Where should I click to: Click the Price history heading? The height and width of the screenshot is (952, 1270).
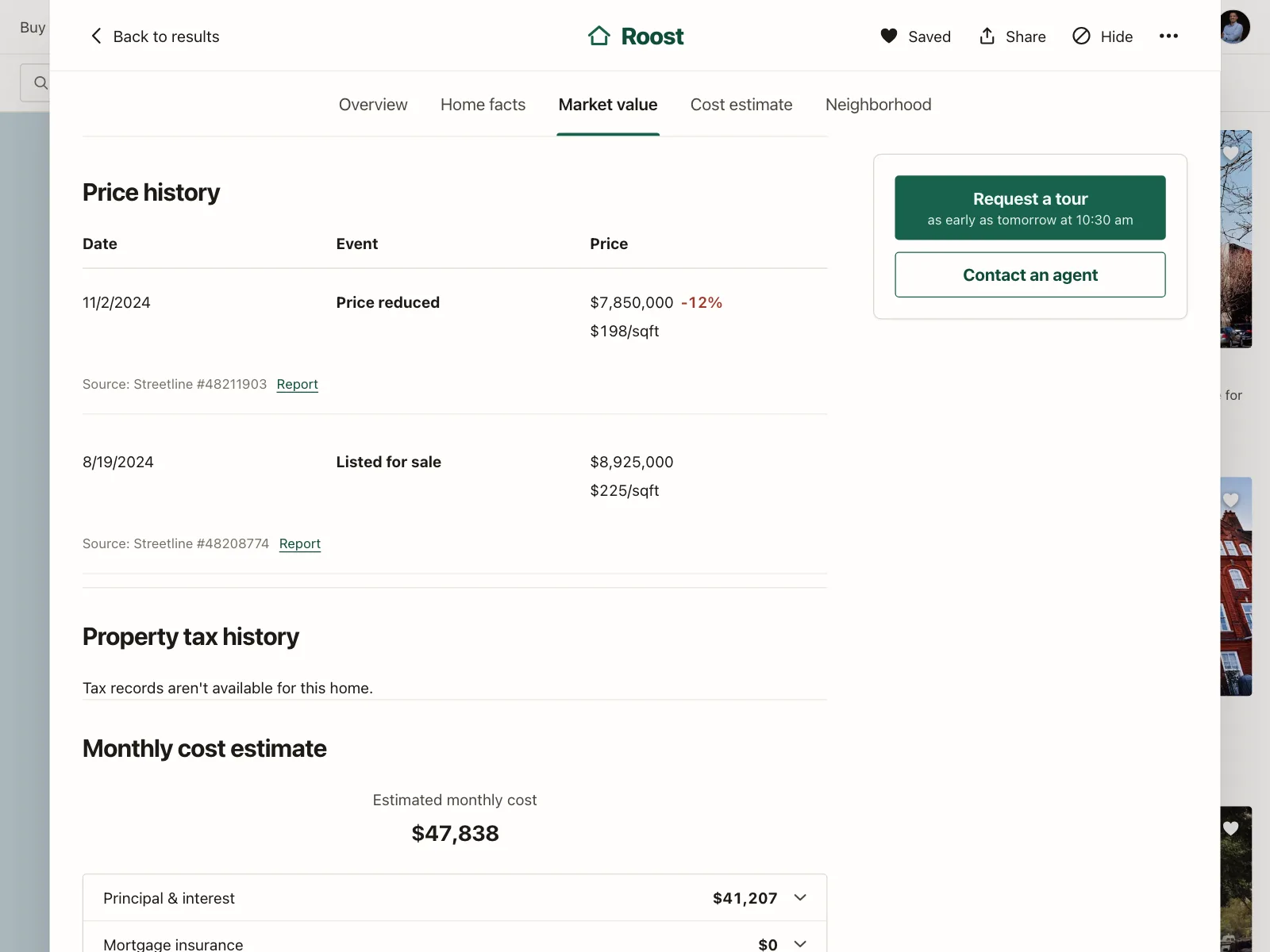point(152,192)
